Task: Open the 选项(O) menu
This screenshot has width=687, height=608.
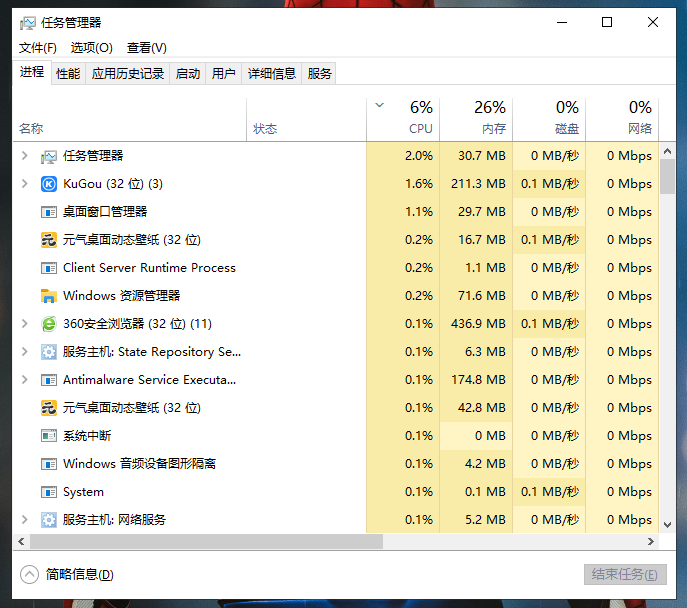Action: point(91,48)
